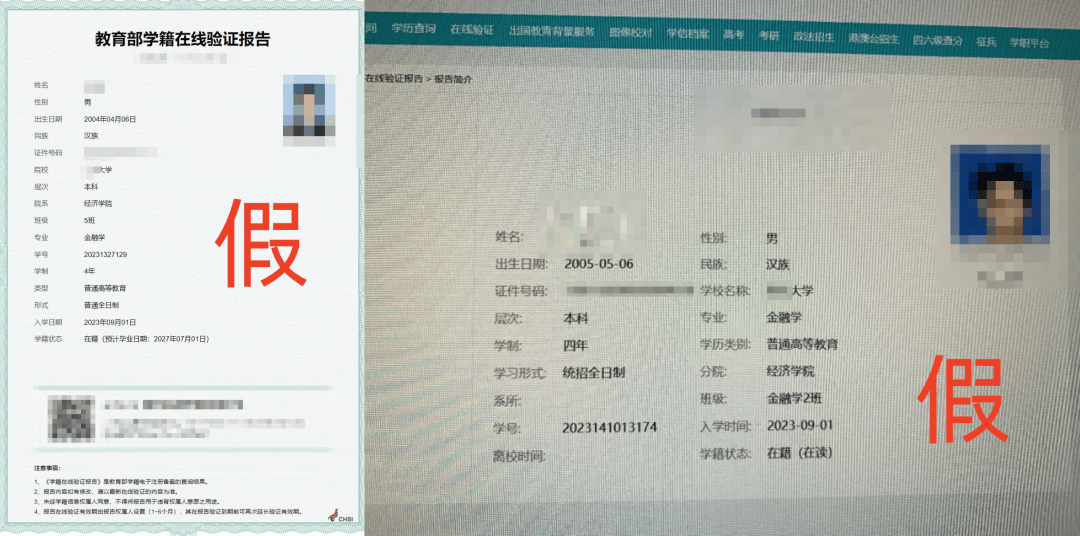Open the 在线验证 navigation tab
Image resolution: width=1080 pixels, height=536 pixels.
472,30
